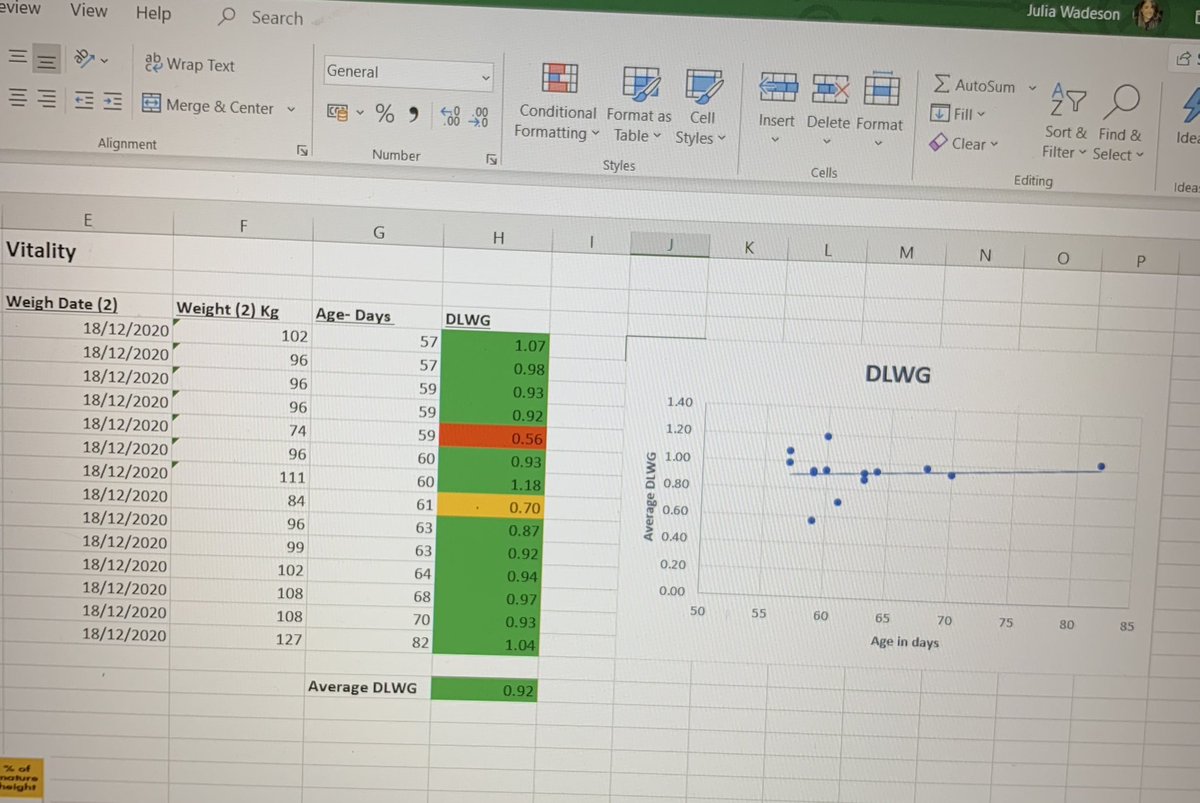Open the Help menu
Screen dimensions: 1200x803
click(x=153, y=13)
